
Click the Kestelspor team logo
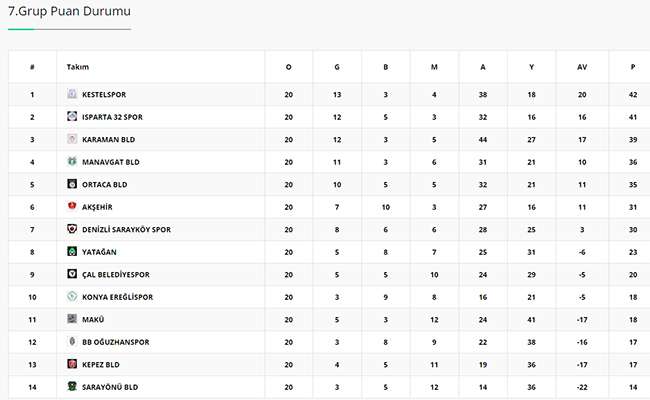click(x=72, y=94)
